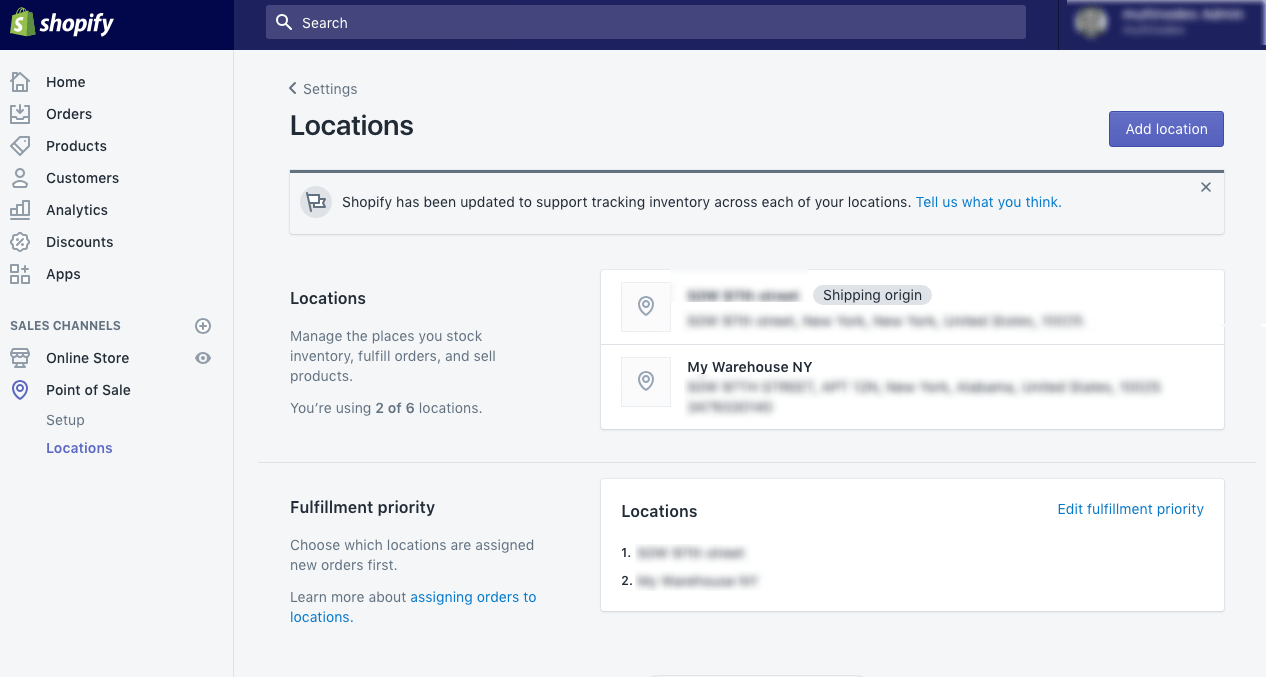Click the Customers icon
Image resolution: width=1266 pixels, height=677 pixels.
coord(21,177)
